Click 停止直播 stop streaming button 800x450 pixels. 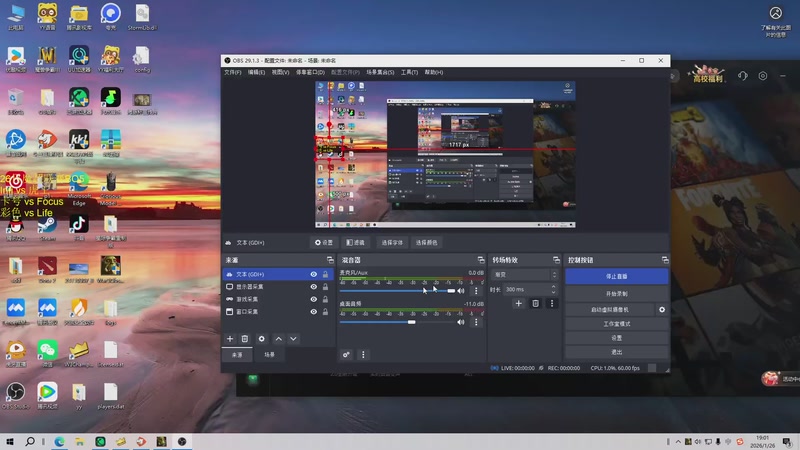[x=616, y=277]
